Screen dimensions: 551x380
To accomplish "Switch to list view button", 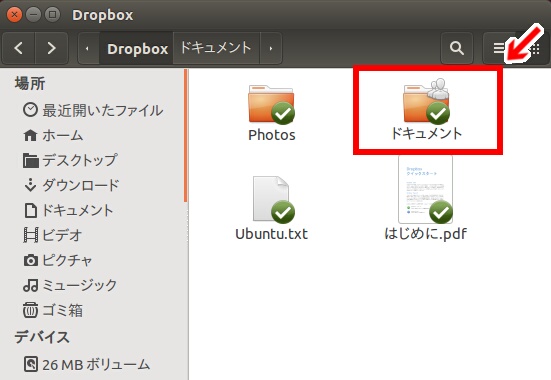I will click(499, 48).
